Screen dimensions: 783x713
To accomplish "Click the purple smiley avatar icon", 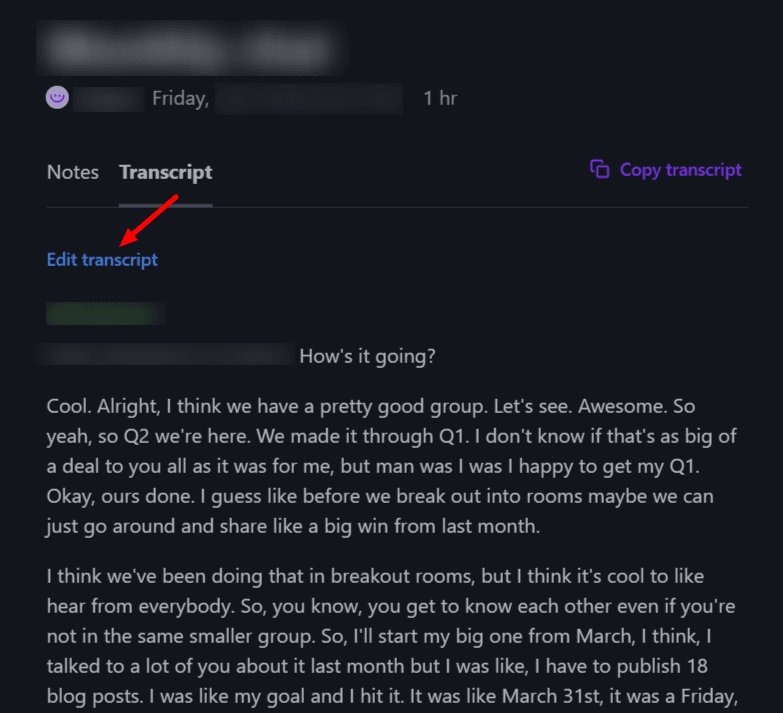I will click(x=57, y=97).
